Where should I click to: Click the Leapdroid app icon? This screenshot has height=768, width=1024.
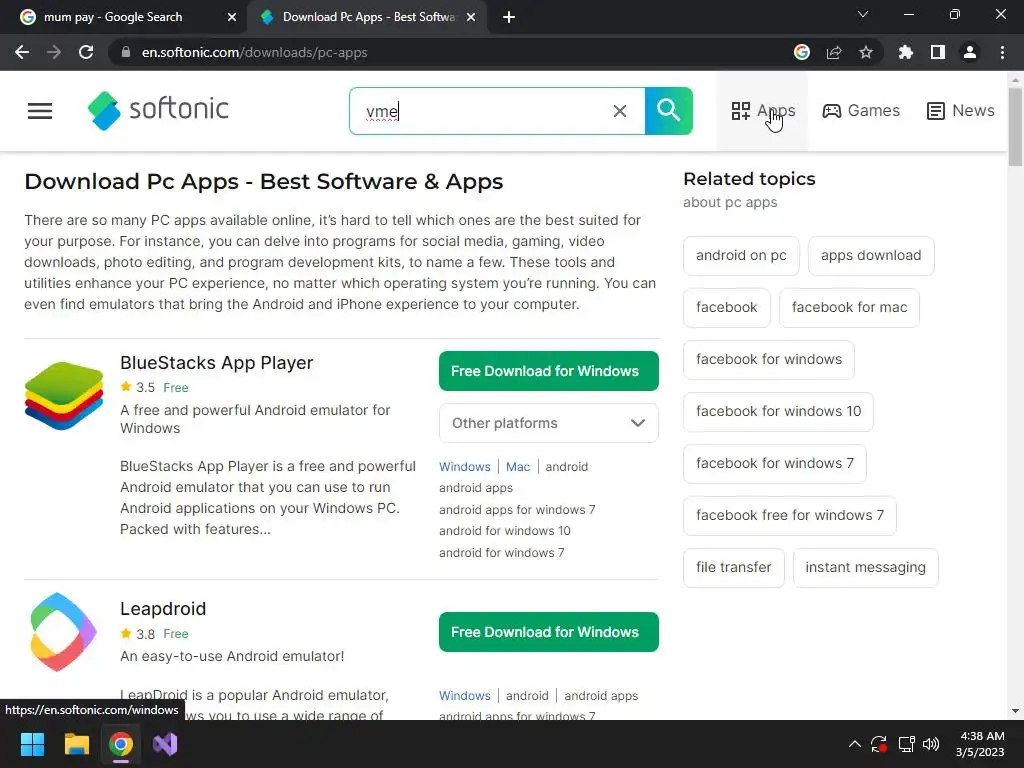click(63, 632)
